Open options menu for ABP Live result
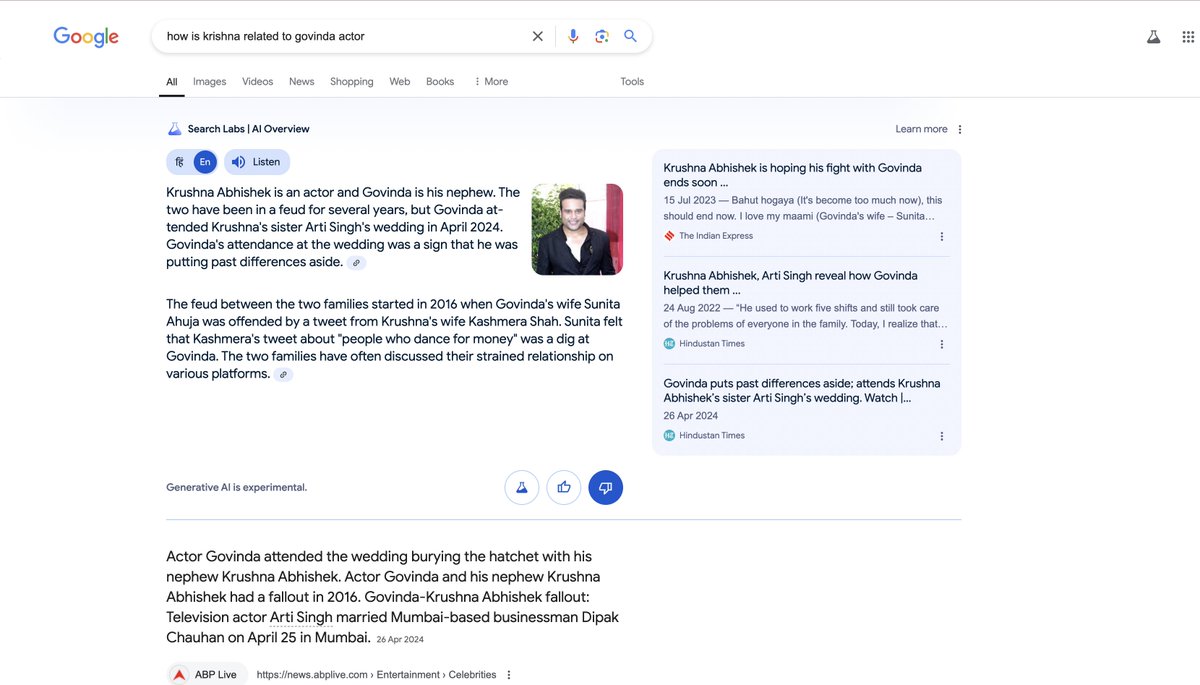The image size is (1200, 685). click(509, 675)
